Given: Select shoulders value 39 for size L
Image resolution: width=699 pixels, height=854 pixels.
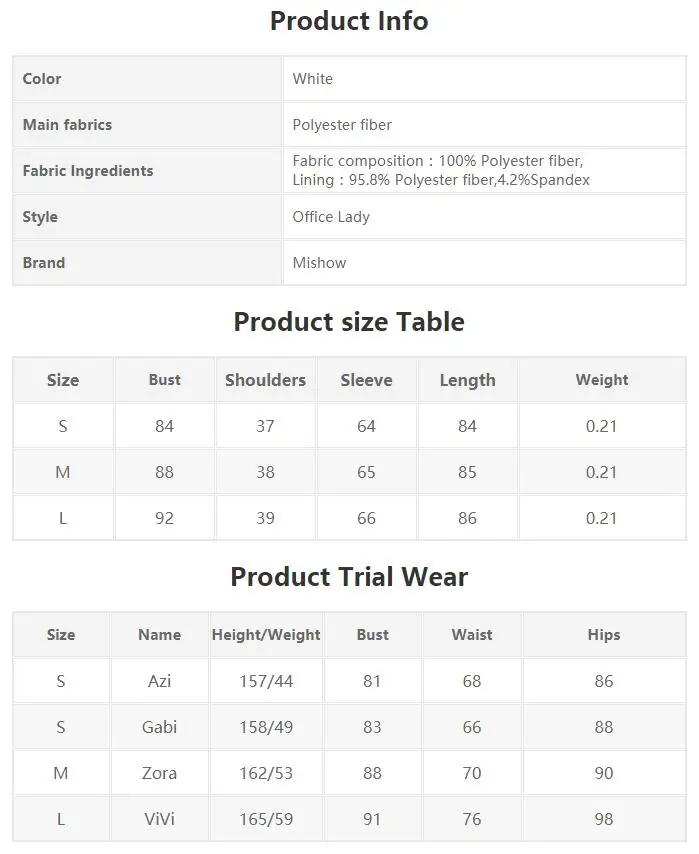Looking at the screenshot, I should pyautogui.click(x=265, y=518).
